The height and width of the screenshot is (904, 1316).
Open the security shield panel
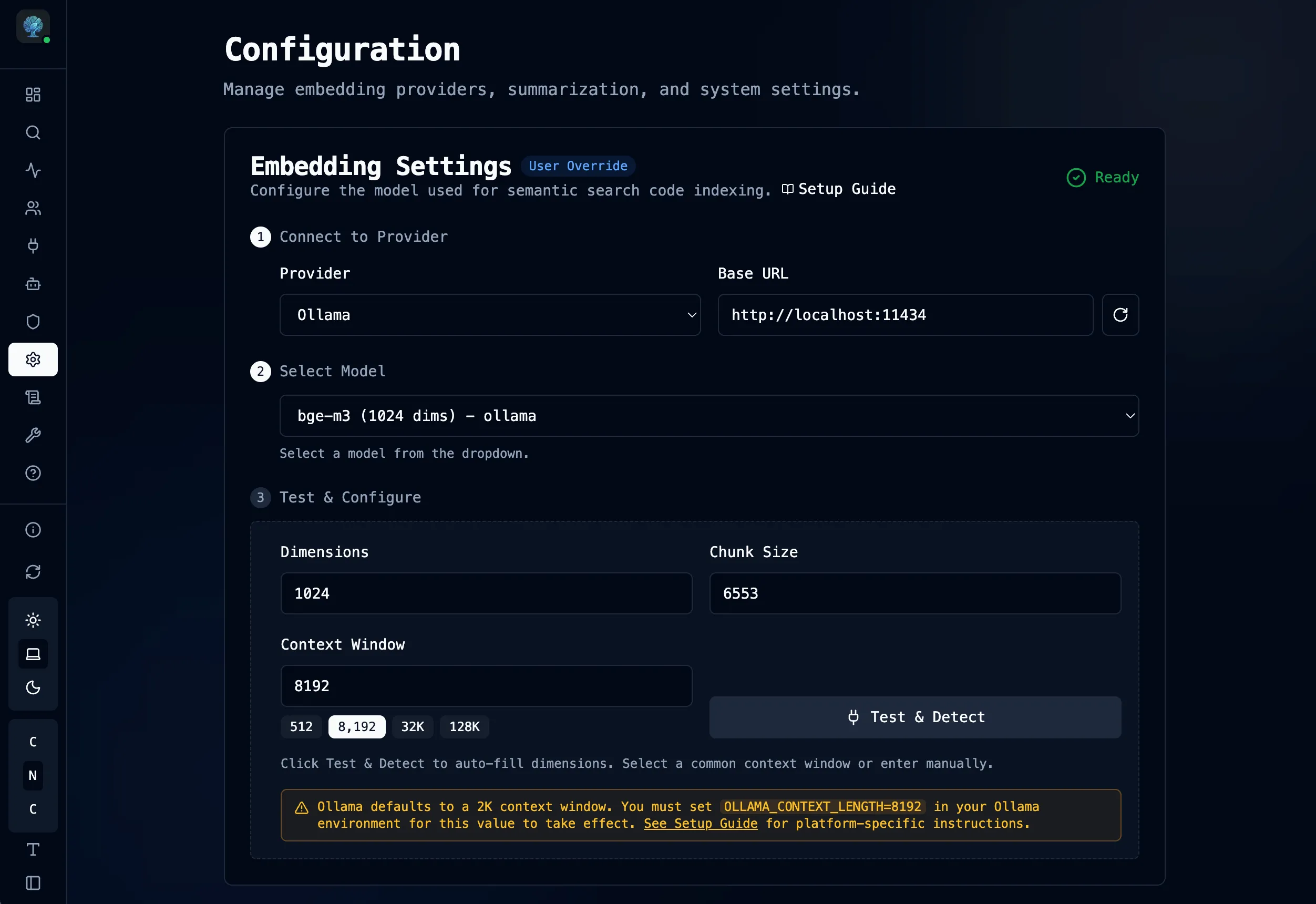pos(33,321)
